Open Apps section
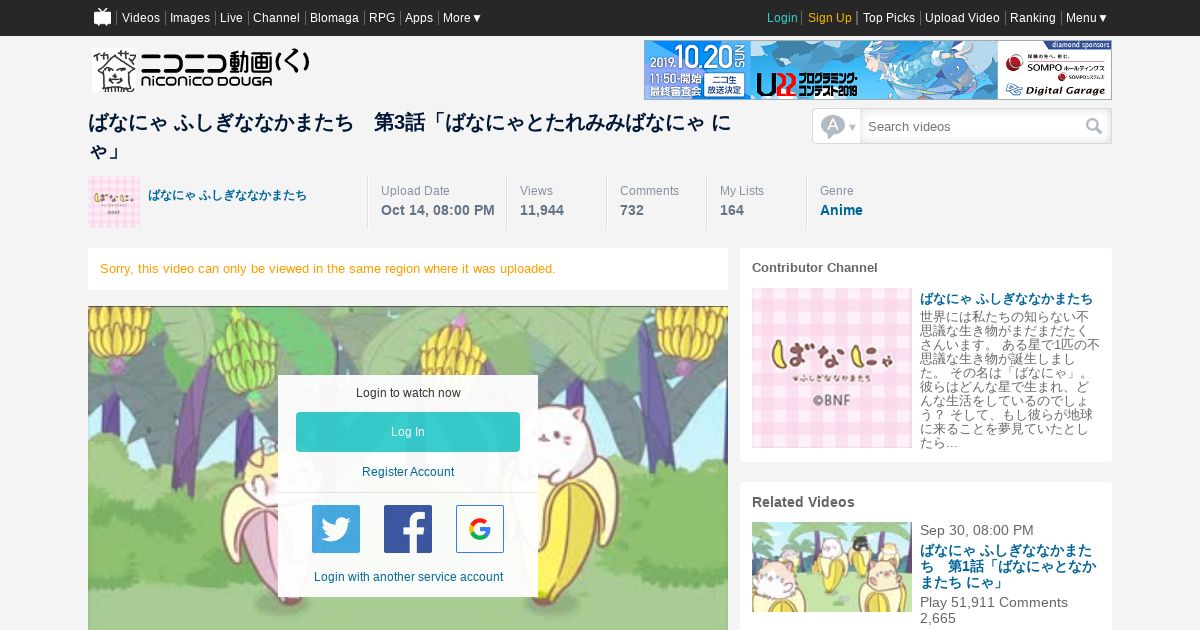The height and width of the screenshot is (630, 1200). (x=419, y=18)
